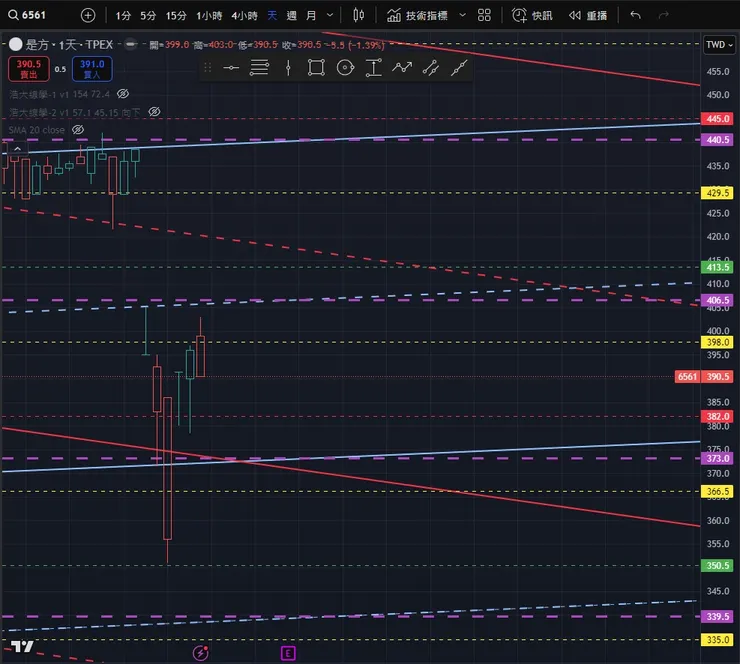Image resolution: width=740 pixels, height=664 pixels.
Task: Select the price range measure tool
Action: [373, 68]
